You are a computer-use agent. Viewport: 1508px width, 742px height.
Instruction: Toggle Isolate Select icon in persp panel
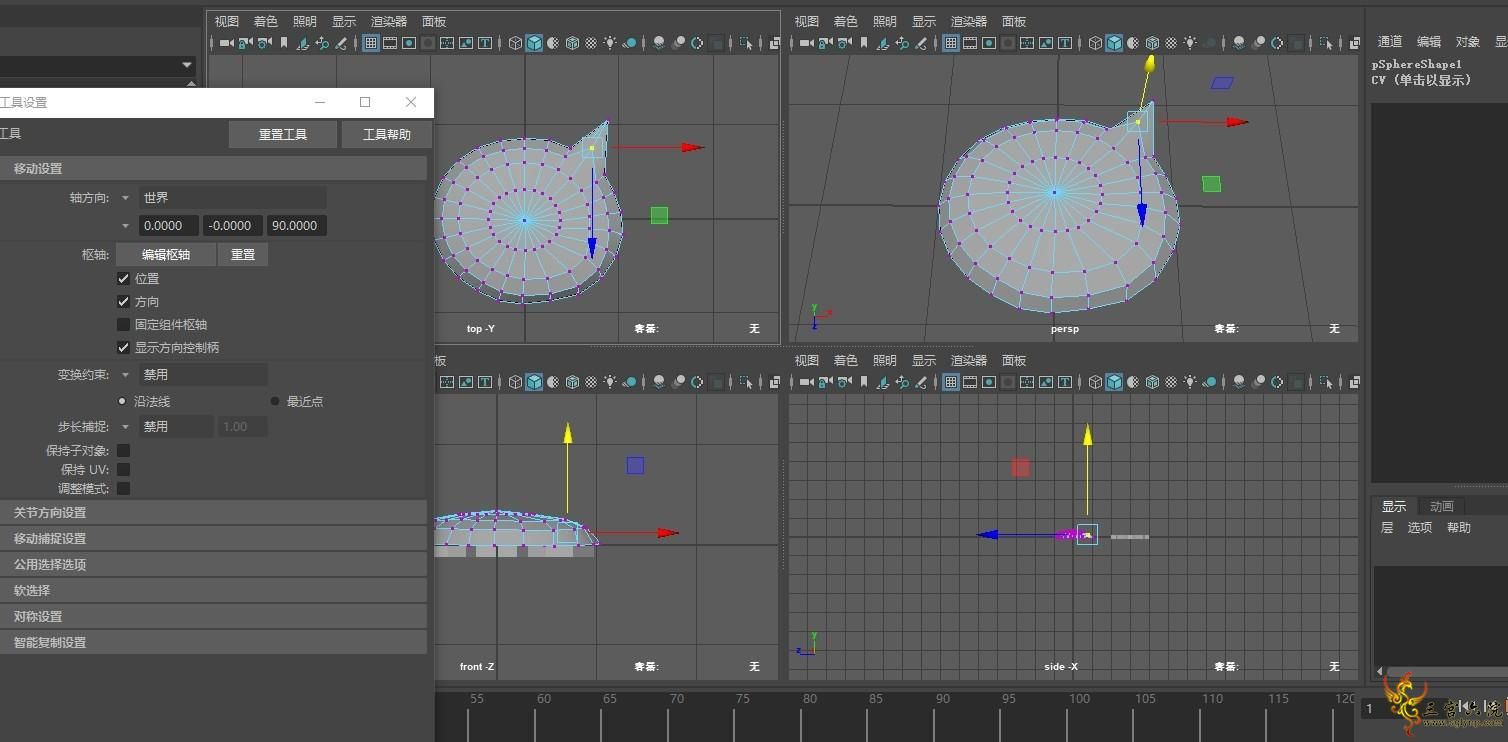[x=1325, y=43]
